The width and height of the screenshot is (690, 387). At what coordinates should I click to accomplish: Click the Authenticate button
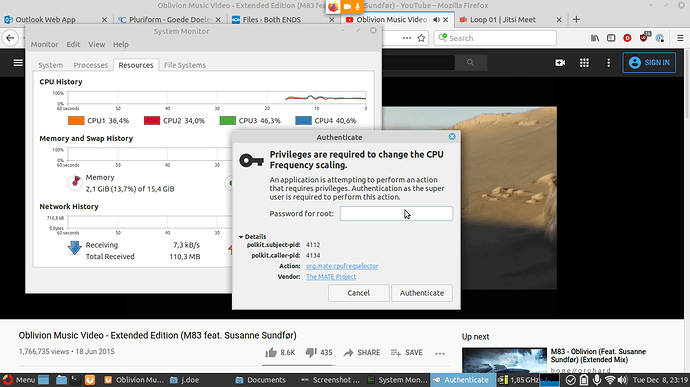tap(422, 293)
